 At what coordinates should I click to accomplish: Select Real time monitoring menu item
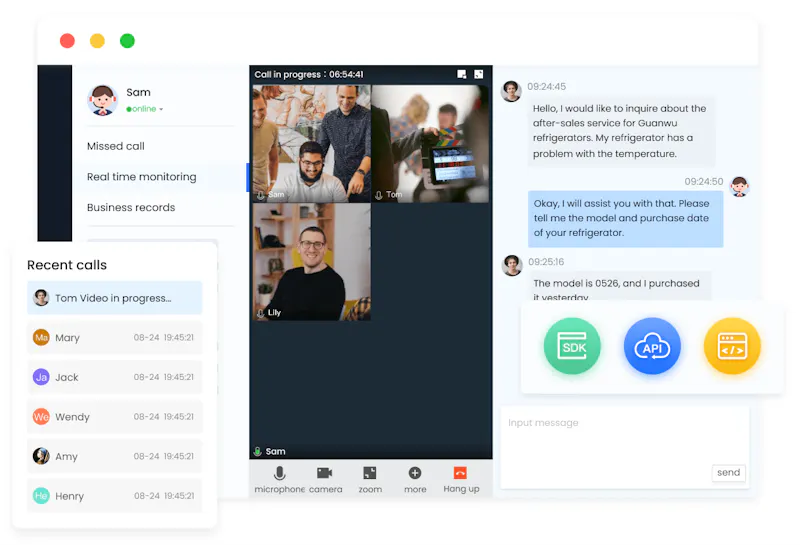tap(141, 177)
